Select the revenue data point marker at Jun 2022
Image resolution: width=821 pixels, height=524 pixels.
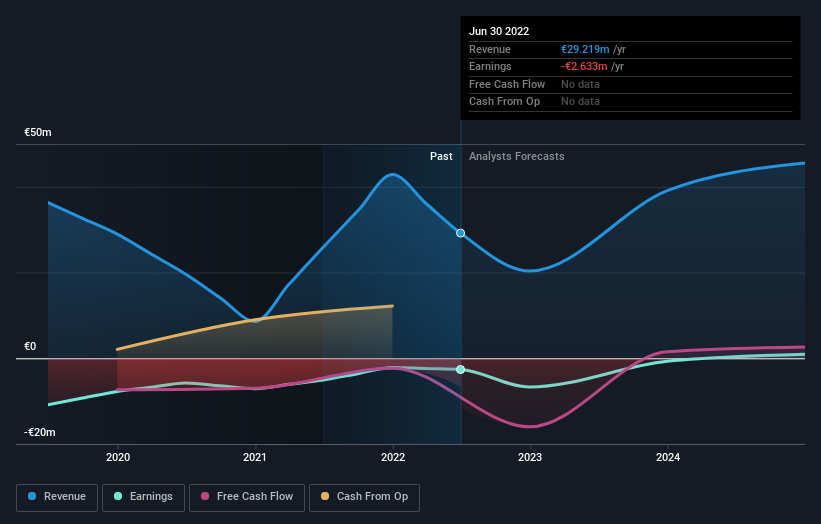pyautogui.click(x=460, y=233)
